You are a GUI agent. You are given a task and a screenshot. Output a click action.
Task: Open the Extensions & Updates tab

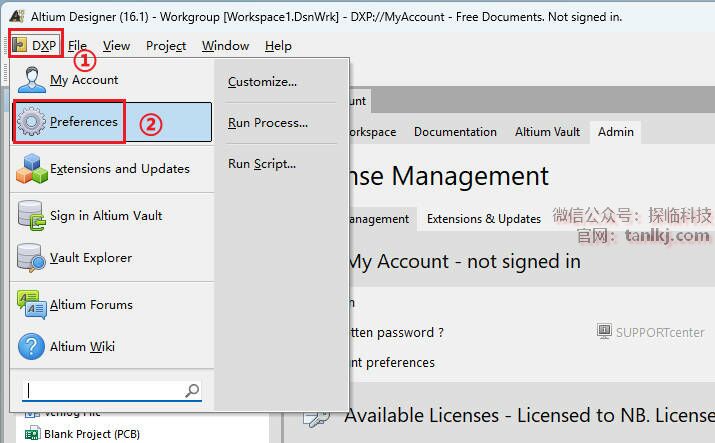(484, 219)
